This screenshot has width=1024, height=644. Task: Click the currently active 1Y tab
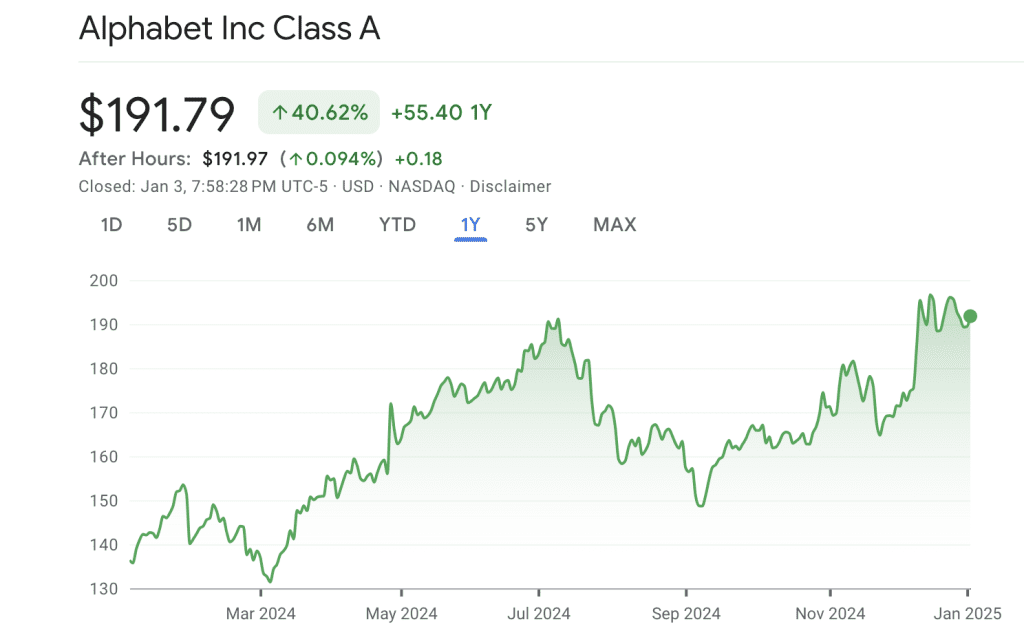(x=470, y=225)
